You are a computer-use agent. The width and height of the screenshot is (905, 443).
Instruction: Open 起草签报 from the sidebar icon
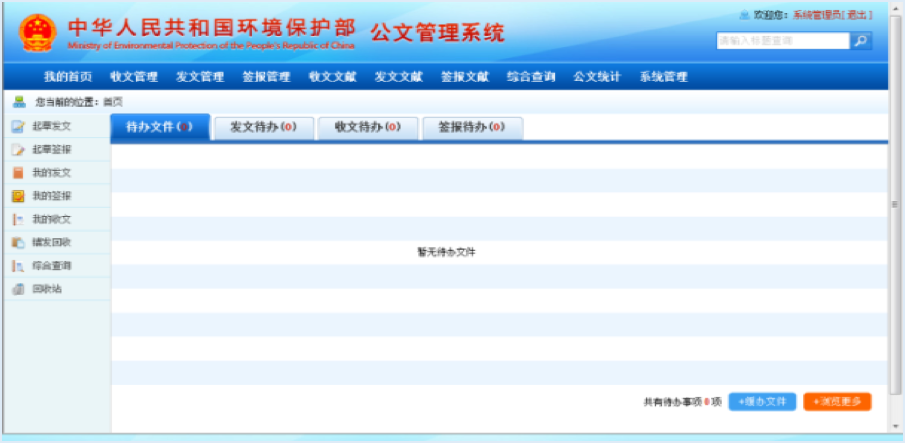18,150
